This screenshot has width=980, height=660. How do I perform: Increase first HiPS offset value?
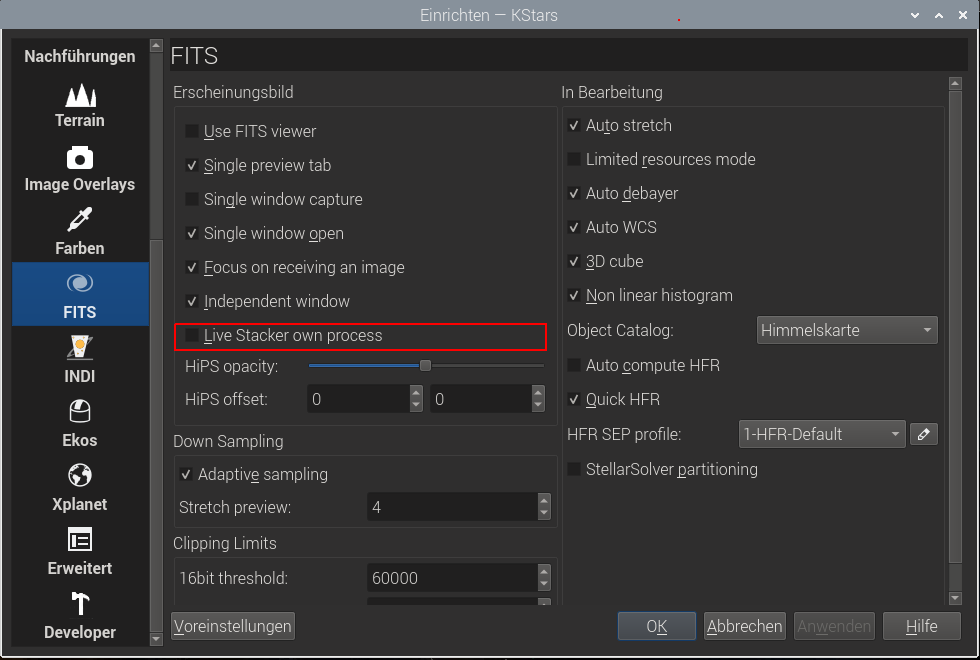416,392
